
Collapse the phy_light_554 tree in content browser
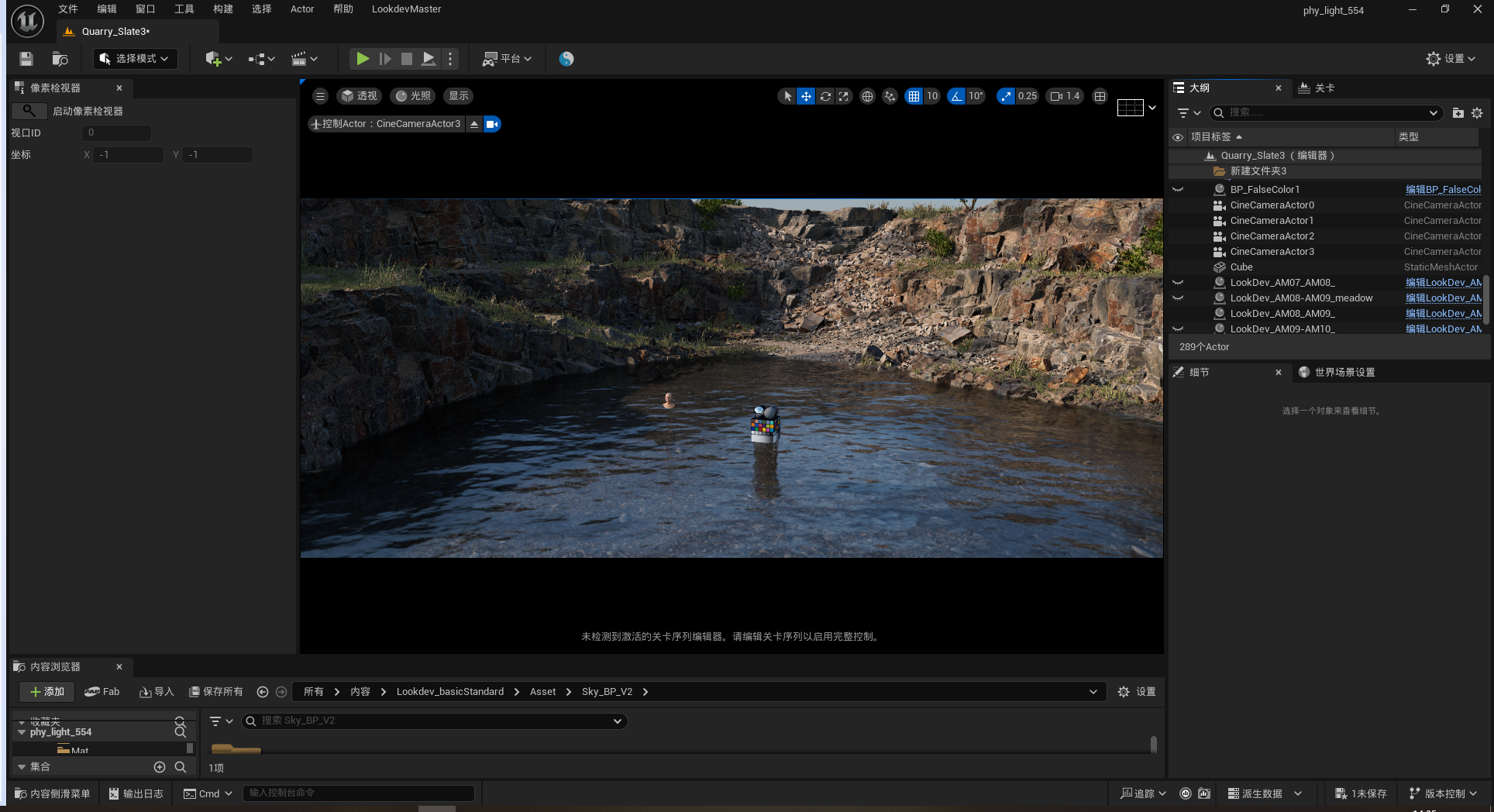22,732
